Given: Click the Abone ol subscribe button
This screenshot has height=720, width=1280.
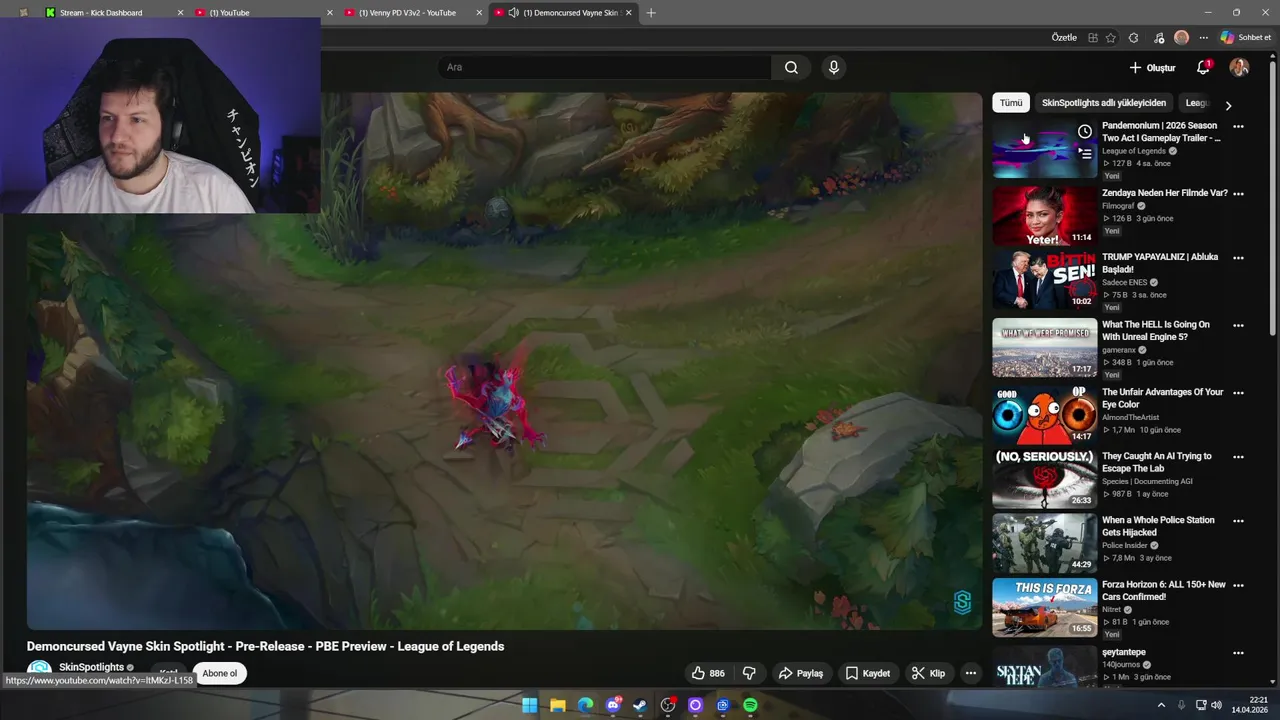Looking at the screenshot, I should pos(220,673).
